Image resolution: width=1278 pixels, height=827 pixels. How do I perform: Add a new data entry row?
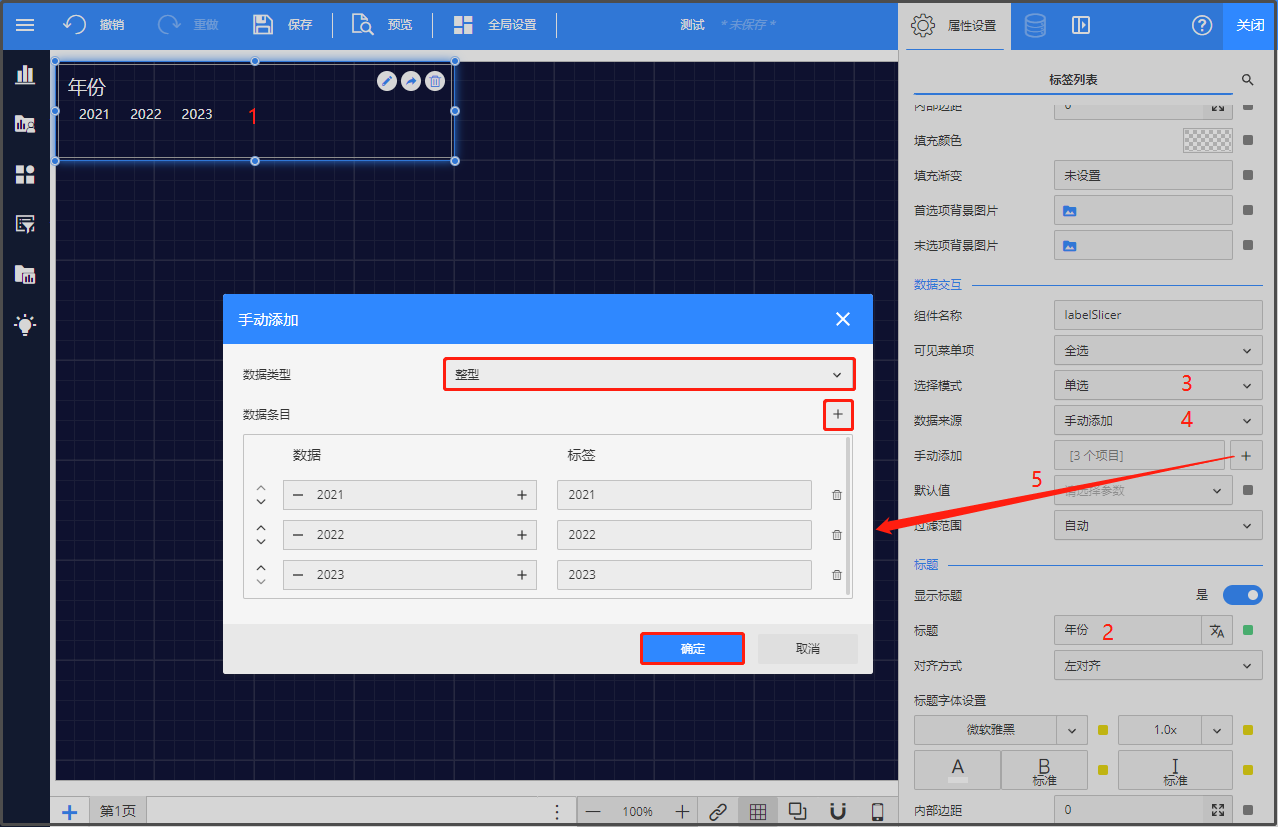click(838, 414)
